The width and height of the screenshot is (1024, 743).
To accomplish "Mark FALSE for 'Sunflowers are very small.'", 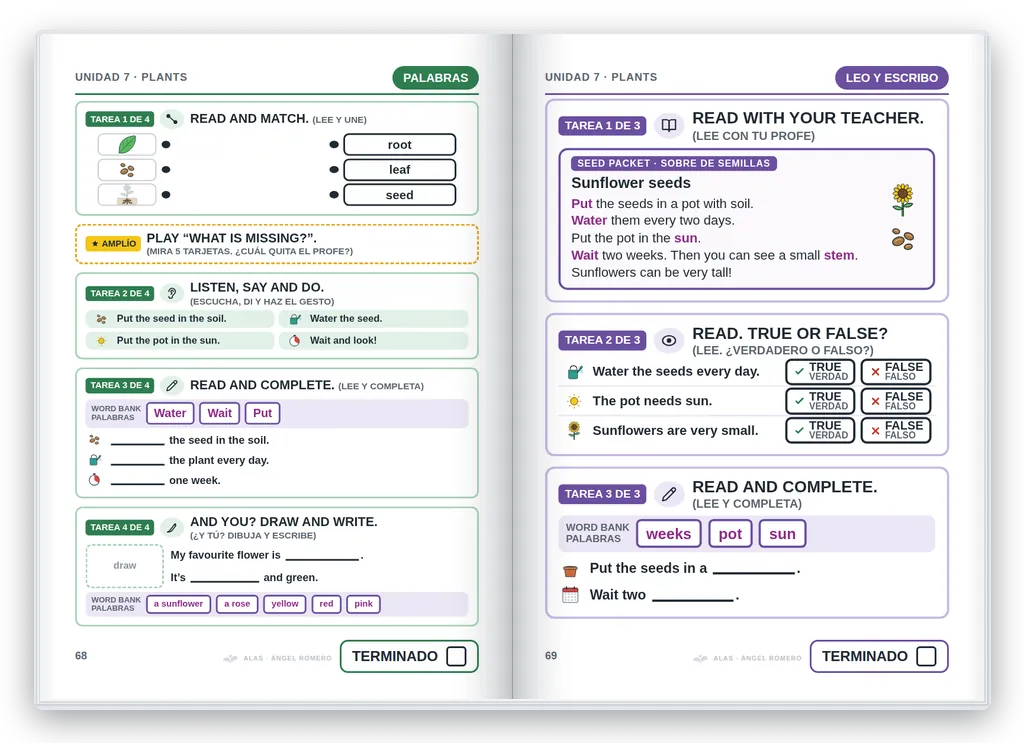I will [x=896, y=430].
